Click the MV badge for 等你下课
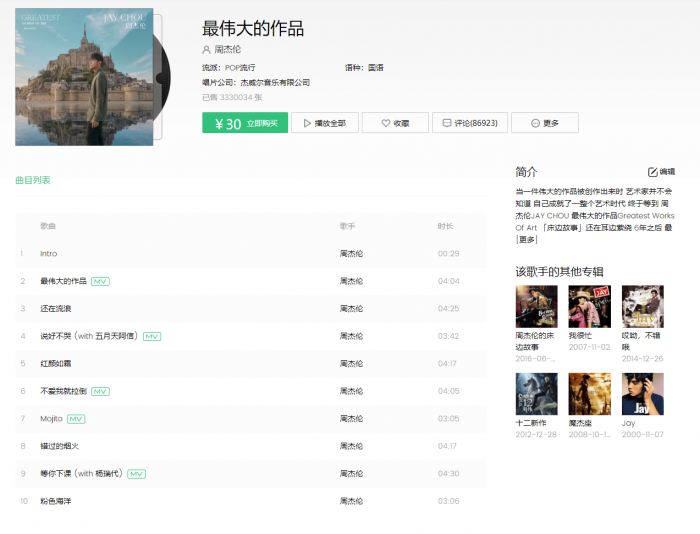The height and width of the screenshot is (534, 700). pos(137,473)
